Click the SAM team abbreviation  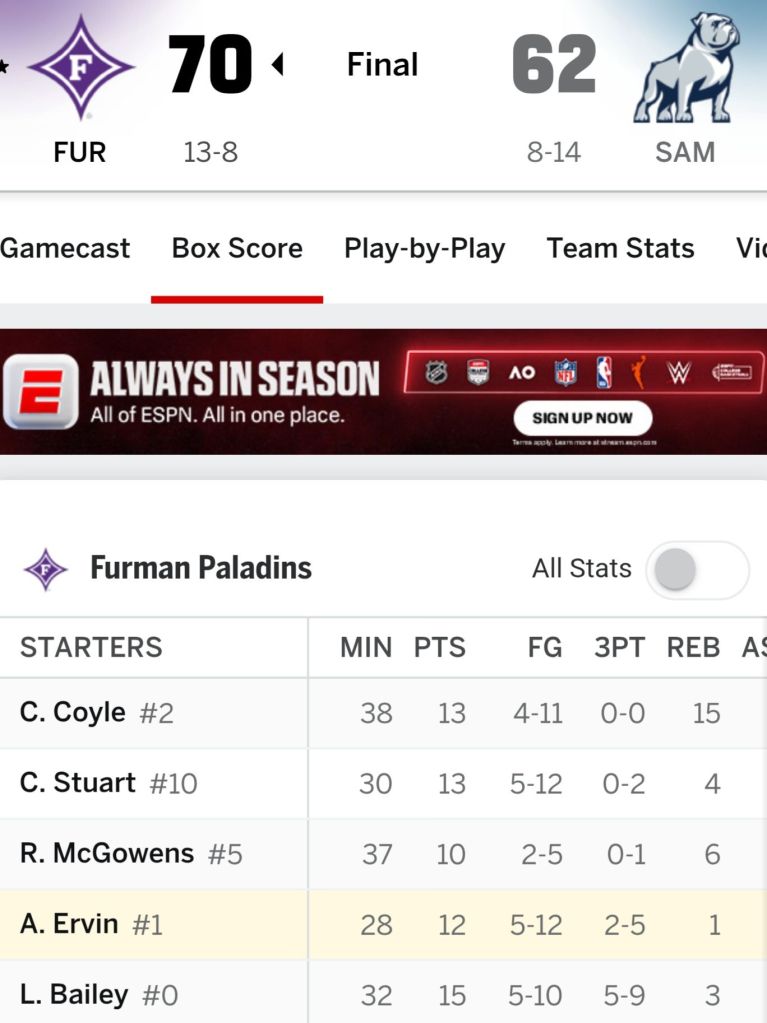(x=685, y=153)
